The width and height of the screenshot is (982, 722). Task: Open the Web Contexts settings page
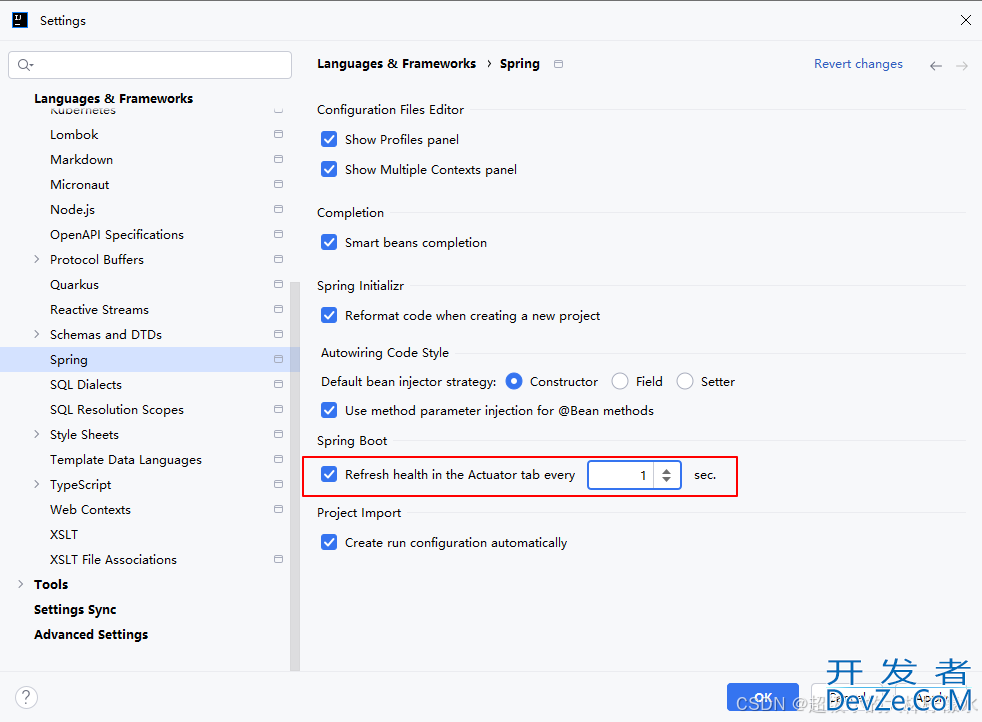pyautogui.click(x=90, y=510)
